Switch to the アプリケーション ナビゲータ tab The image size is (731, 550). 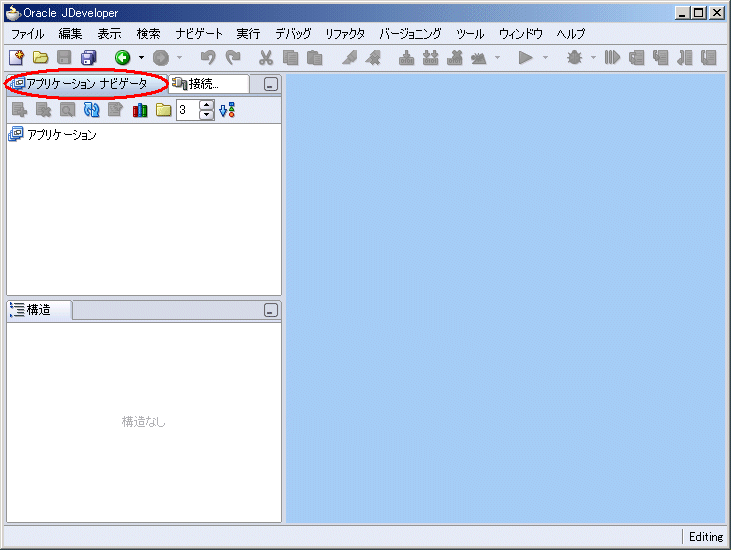tap(87, 84)
